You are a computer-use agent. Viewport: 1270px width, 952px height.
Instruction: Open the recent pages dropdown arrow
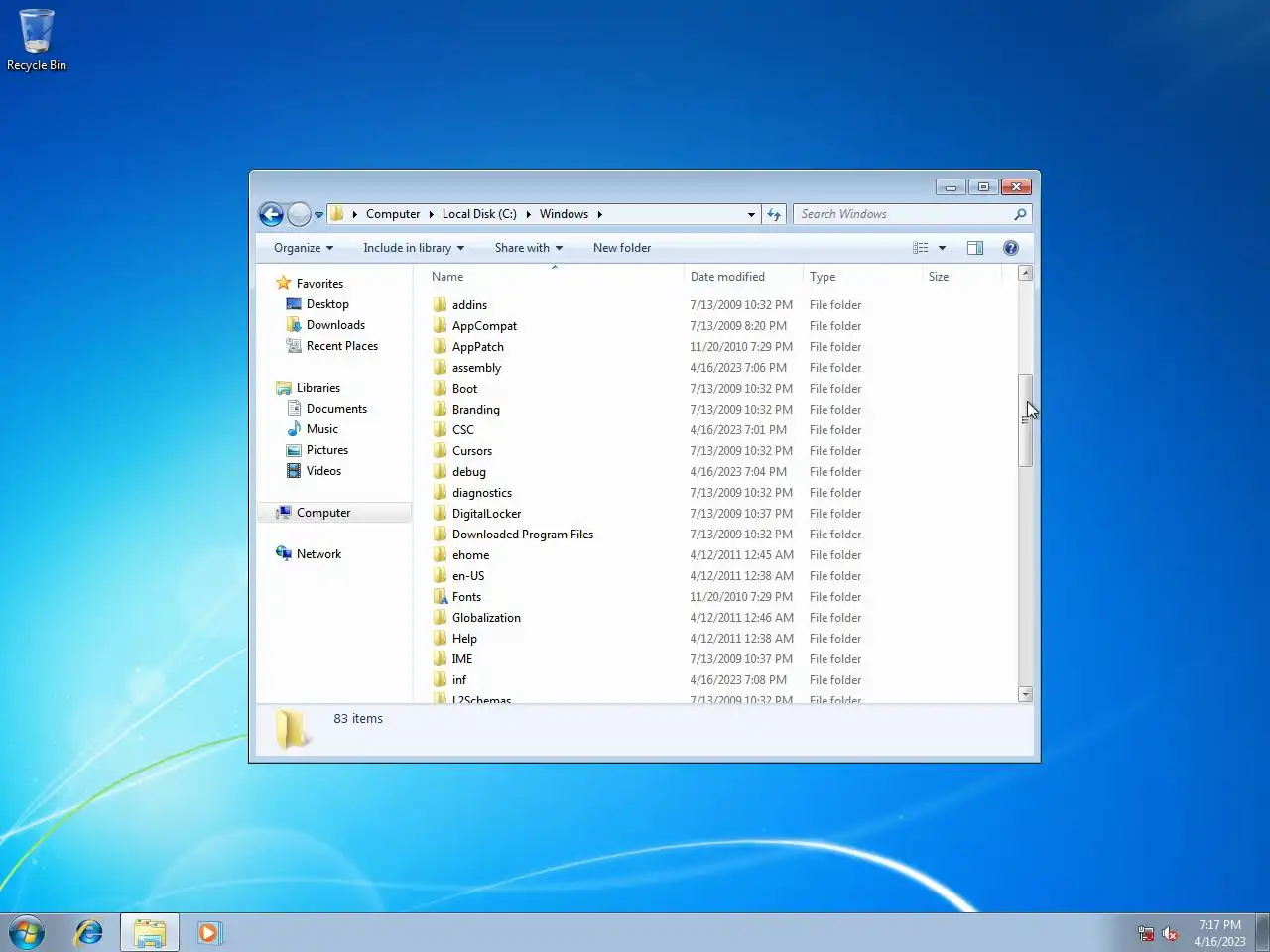click(x=318, y=215)
